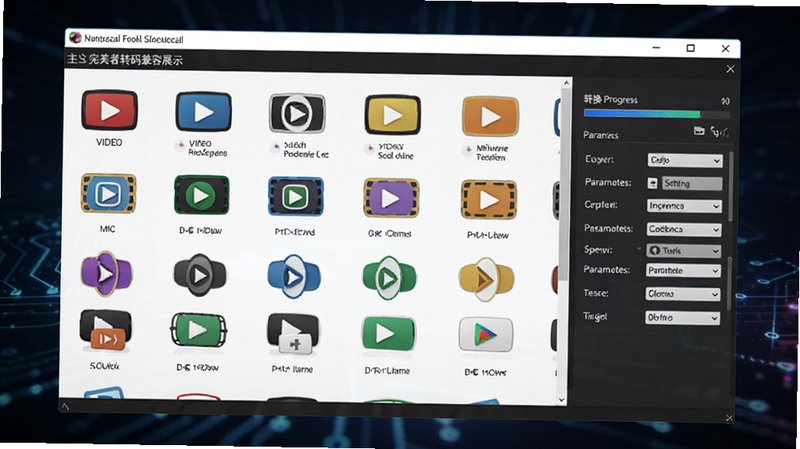
Task: Open the green film-frame play icon in bottom row
Action: coord(198,331)
